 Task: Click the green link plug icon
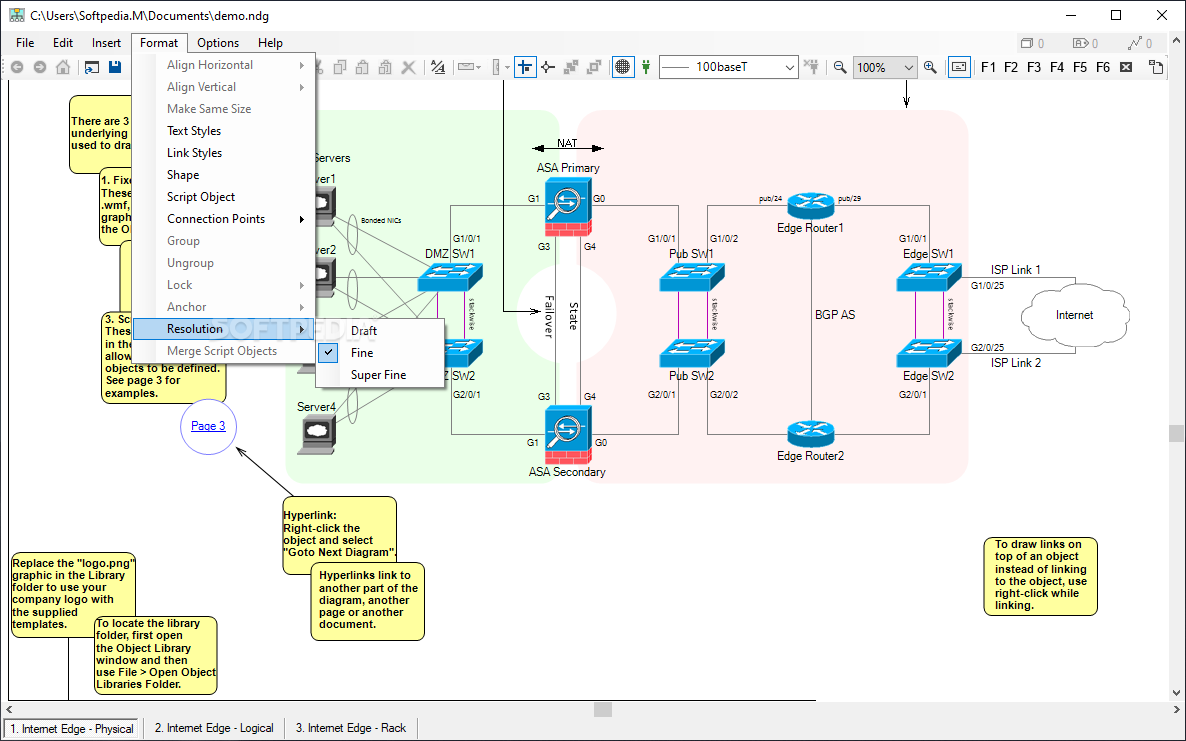[645, 67]
